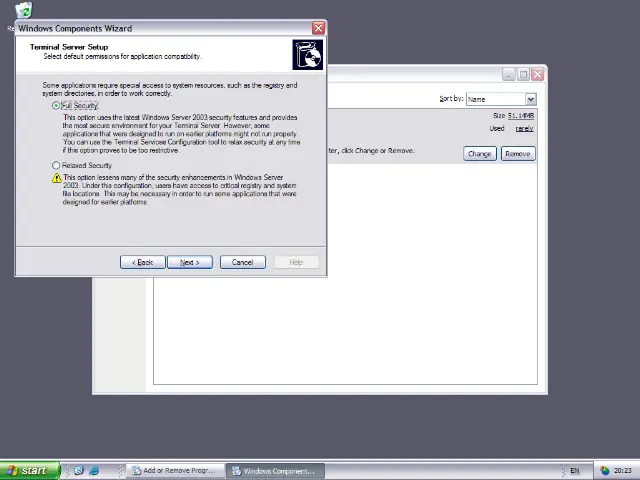Click the yellow warning icon under Relaxed Security

click(57, 178)
